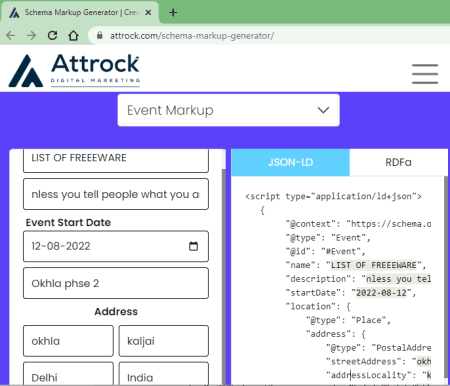Screen dimensions: 450x386
Task: View site security lock info
Action: coord(99,35)
